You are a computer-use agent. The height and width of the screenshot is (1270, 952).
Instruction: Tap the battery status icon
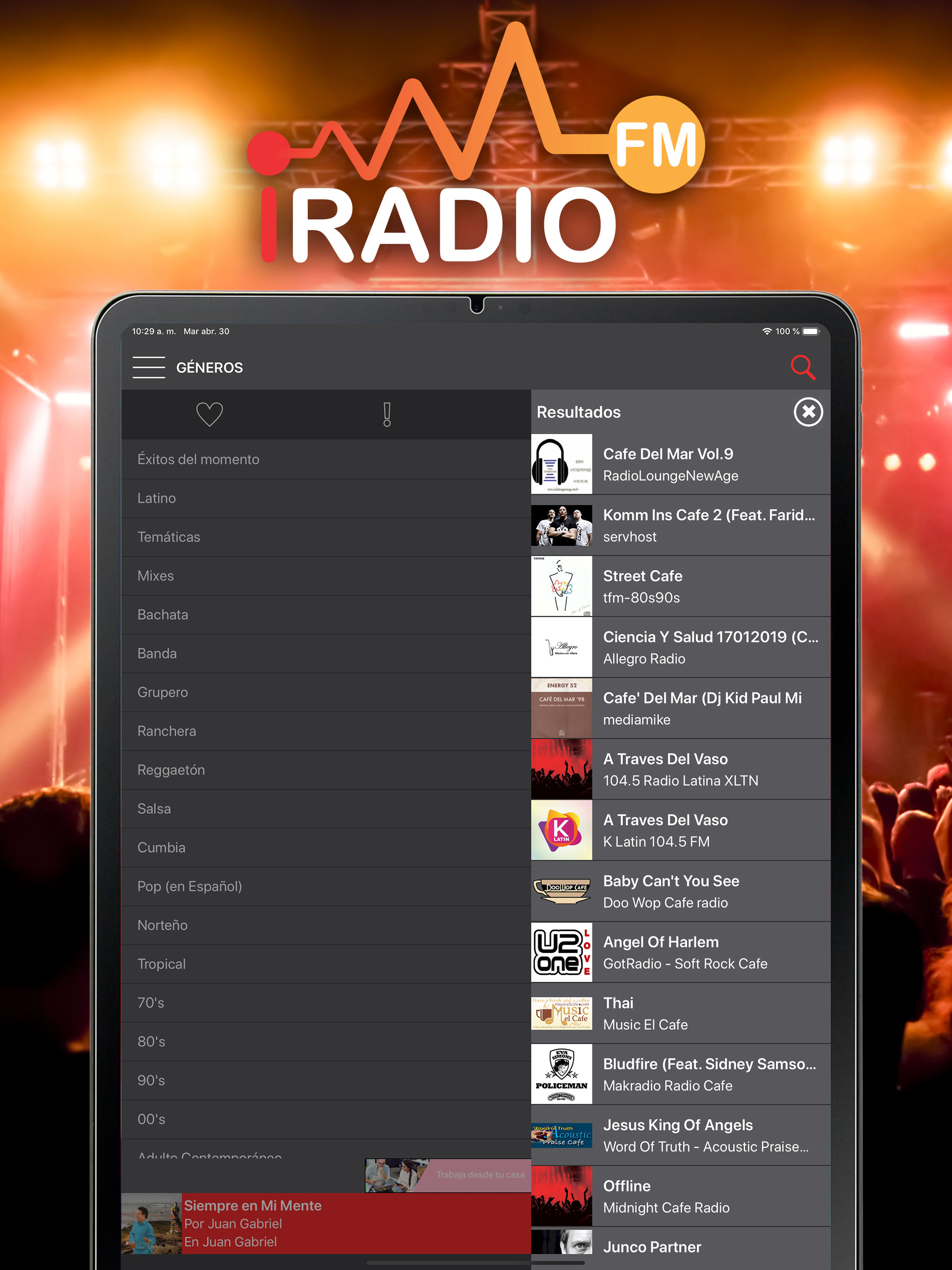pyautogui.click(x=811, y=331)
